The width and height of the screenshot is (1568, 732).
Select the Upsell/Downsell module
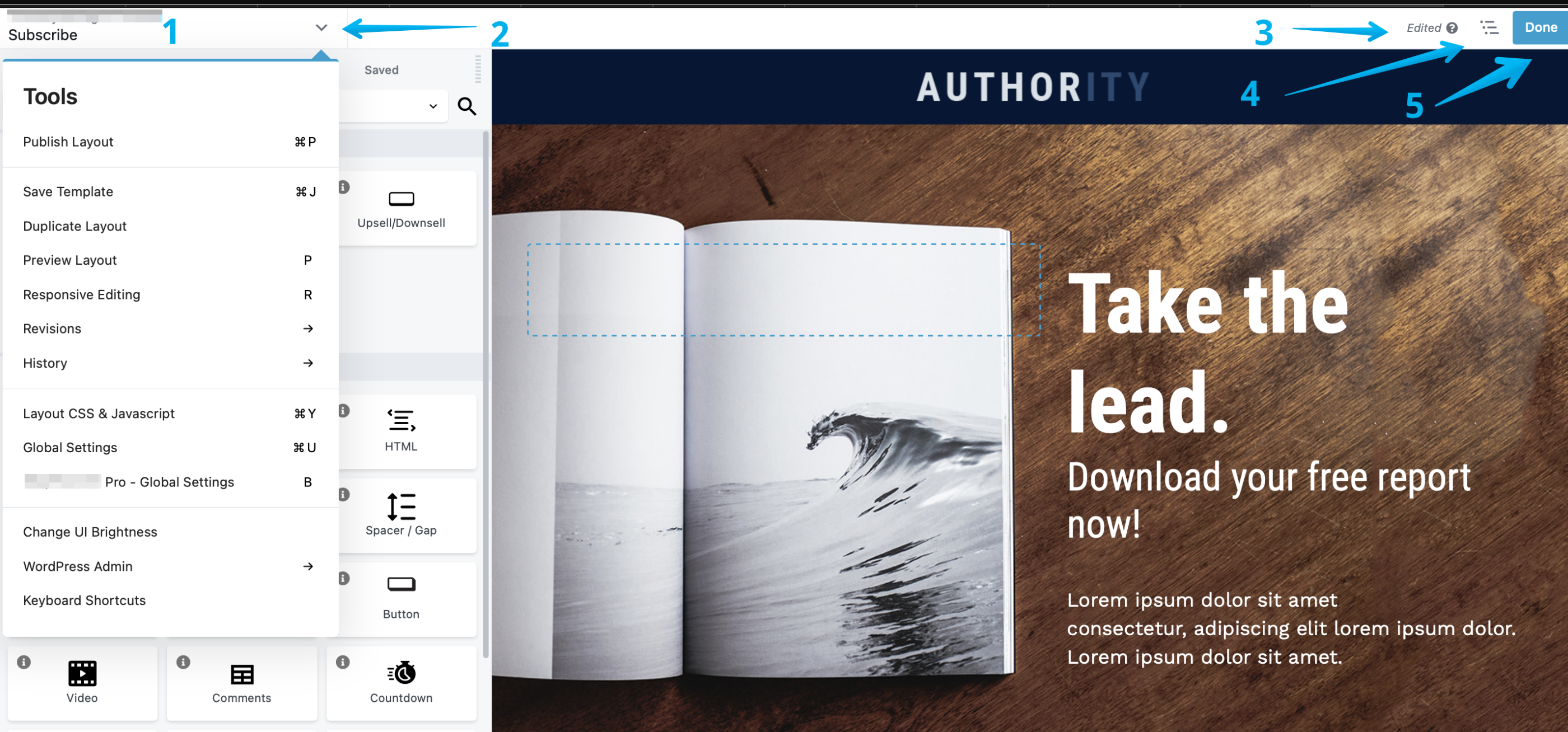(x=401, y=209)
